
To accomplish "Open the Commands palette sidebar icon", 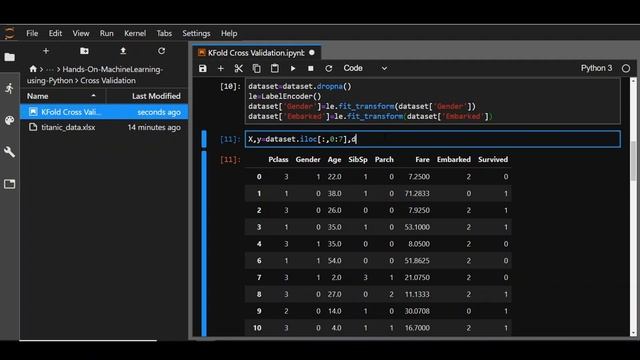I will [x=9, y=120].
